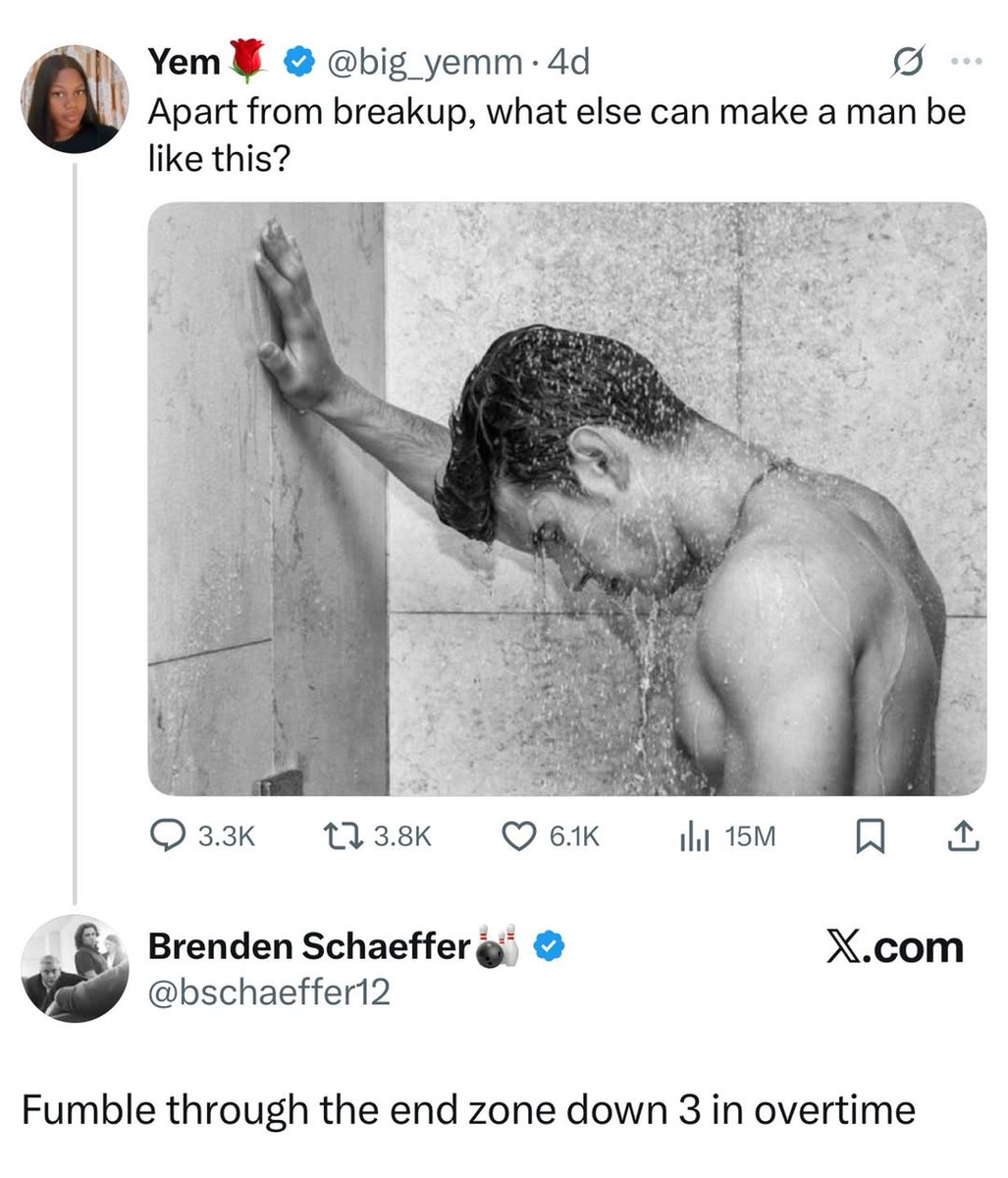This screenshot has width=1008, height=1178.
Task: Click the Yem display name
Action: (184, 63)
